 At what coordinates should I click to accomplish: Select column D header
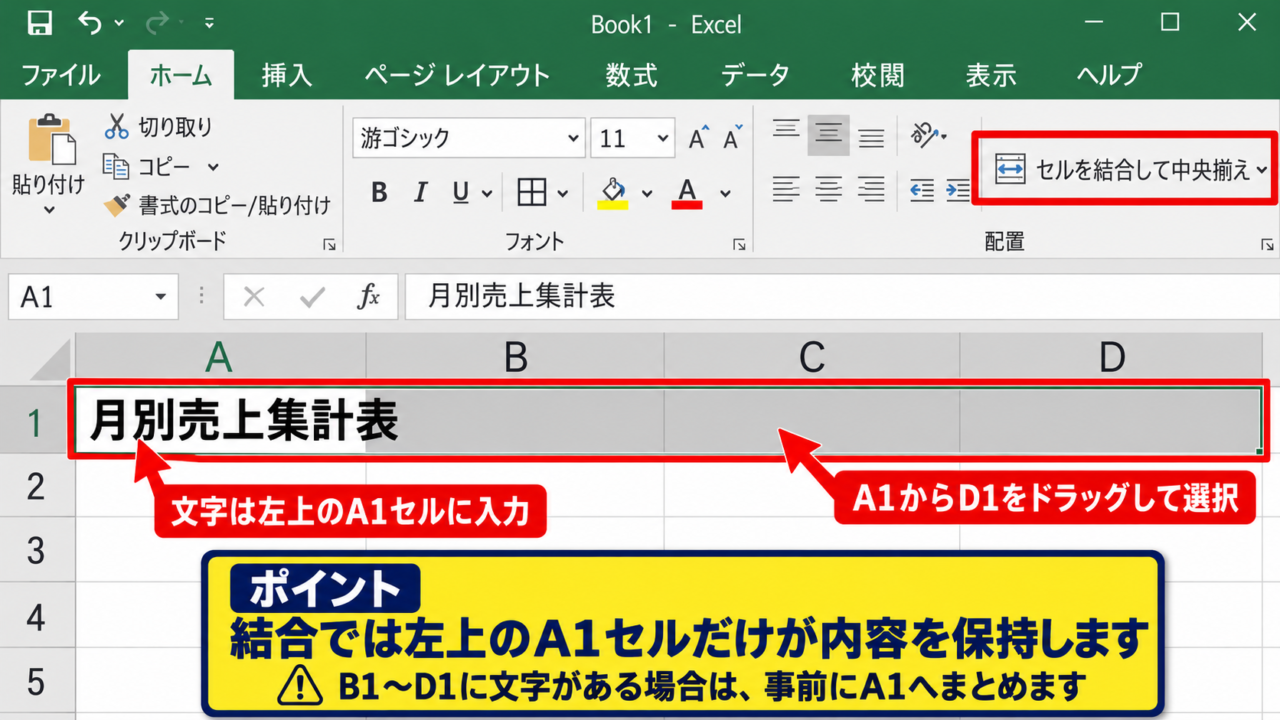[x=1112, y=357]
